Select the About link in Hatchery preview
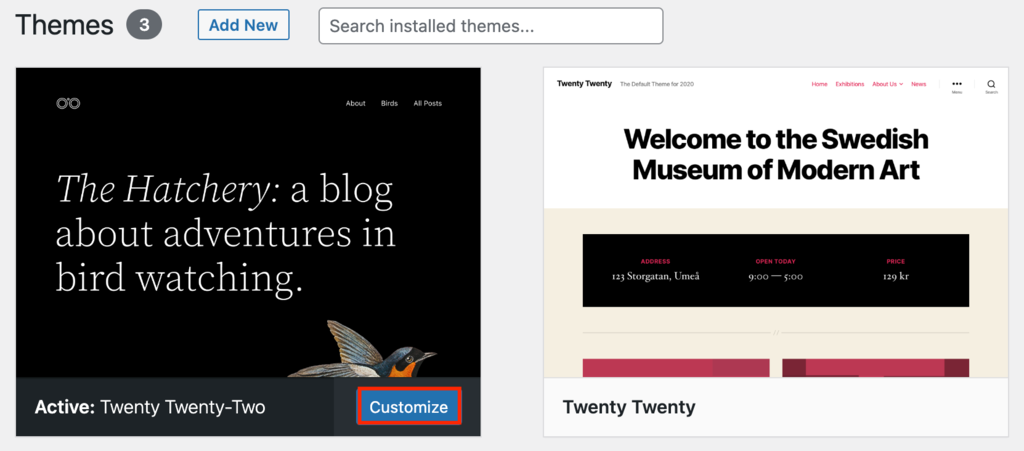Screen dimensions: 1024x451 click(x=356, y=103)
